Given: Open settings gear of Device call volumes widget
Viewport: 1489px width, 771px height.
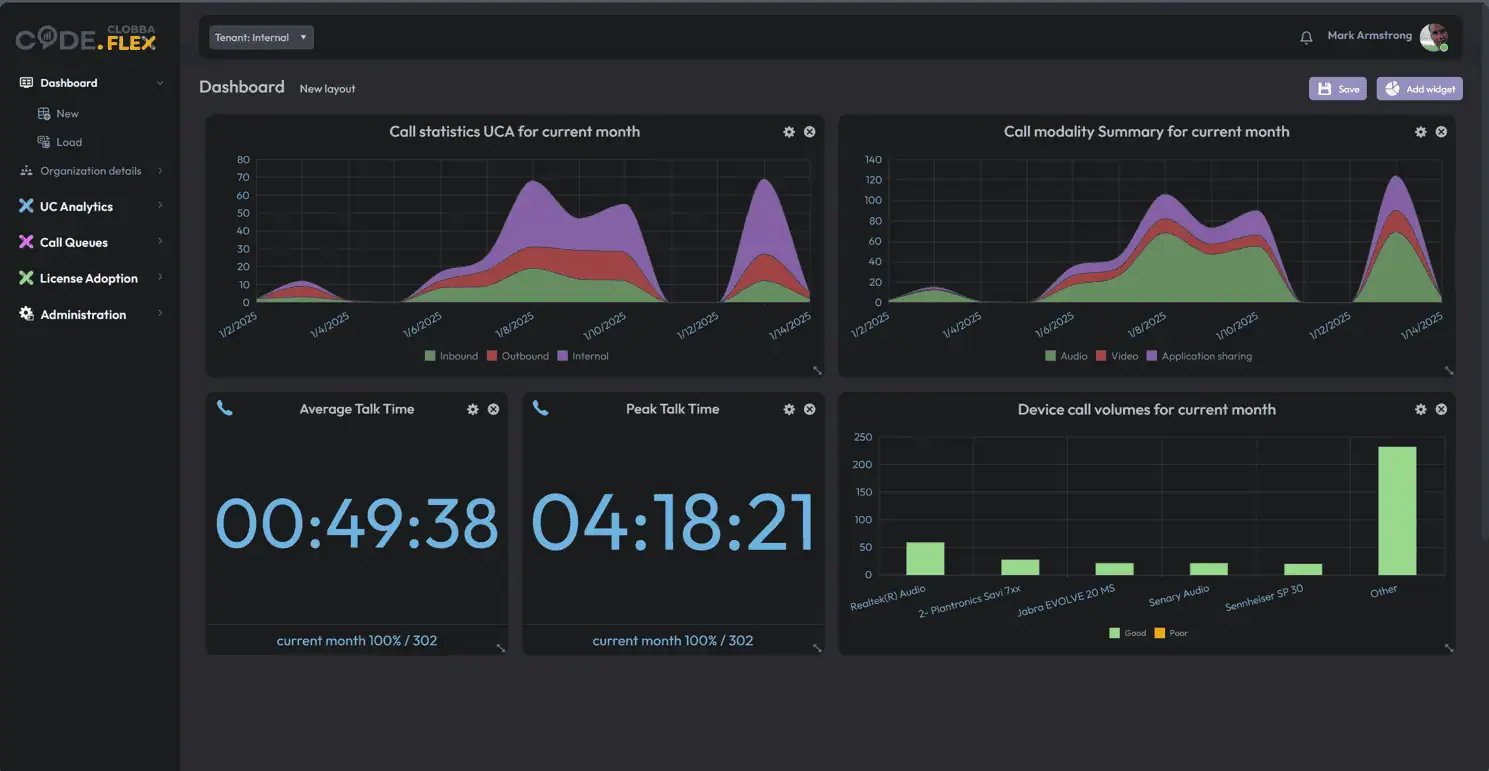Looking at the screenshot, I should [1421, 409].
